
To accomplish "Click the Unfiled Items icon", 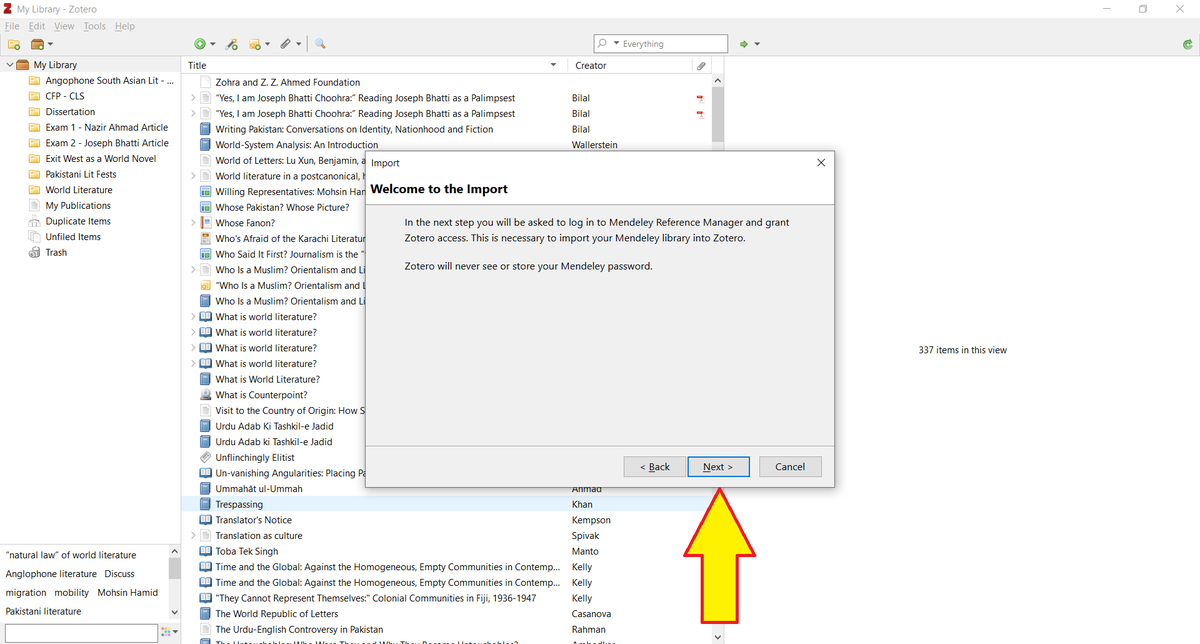I will [x=35, y=237].
